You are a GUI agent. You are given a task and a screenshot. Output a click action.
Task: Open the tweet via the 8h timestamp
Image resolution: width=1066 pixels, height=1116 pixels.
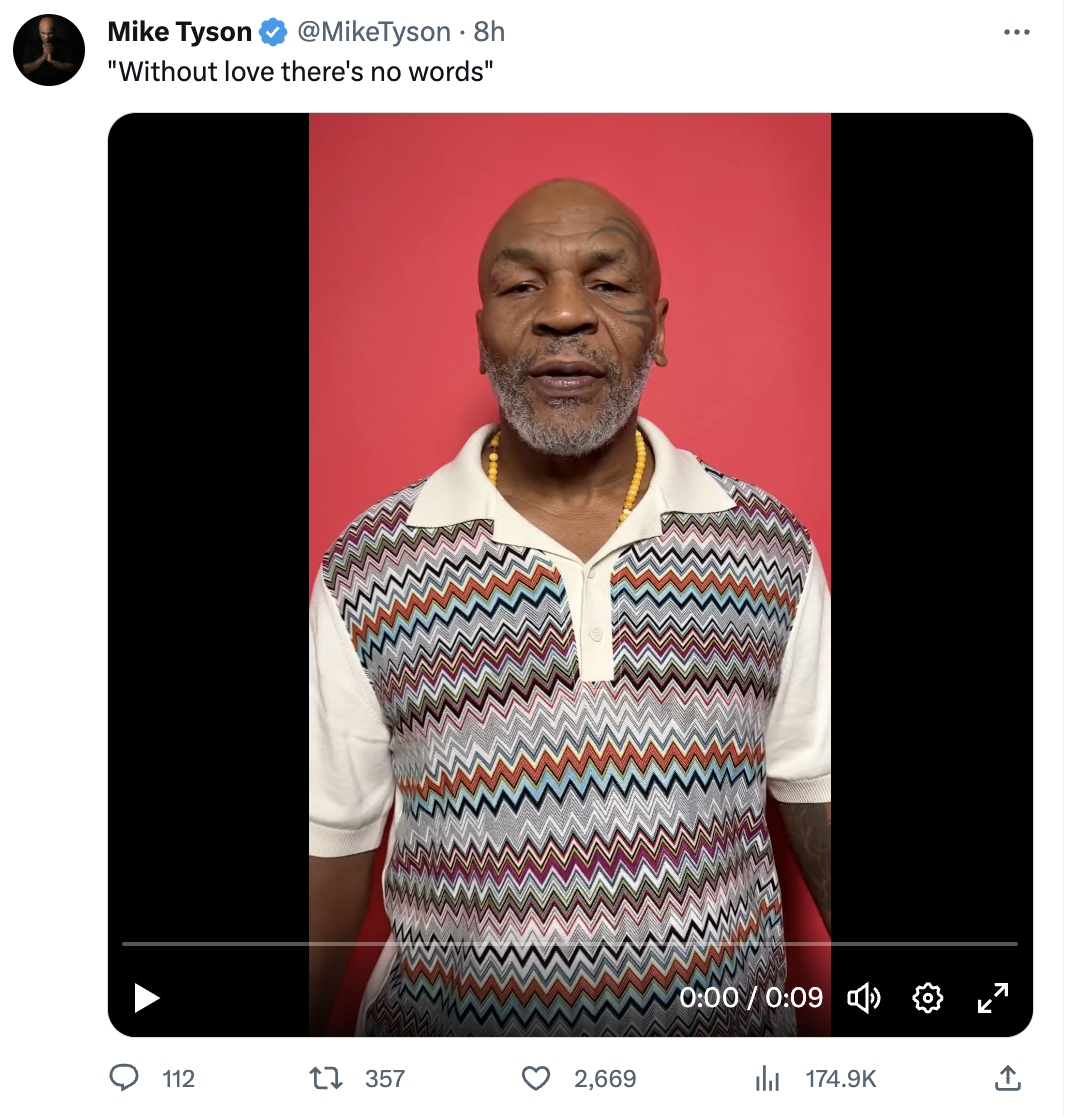(490, 32)
